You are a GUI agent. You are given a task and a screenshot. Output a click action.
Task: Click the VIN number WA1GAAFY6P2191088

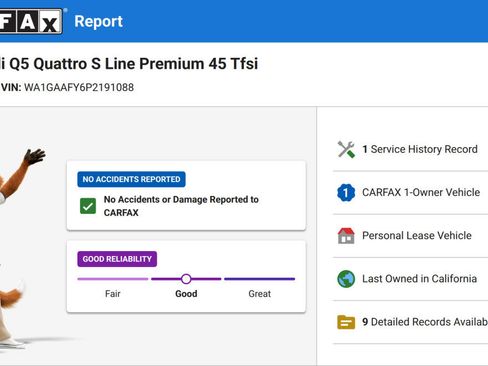coord(79,87)
